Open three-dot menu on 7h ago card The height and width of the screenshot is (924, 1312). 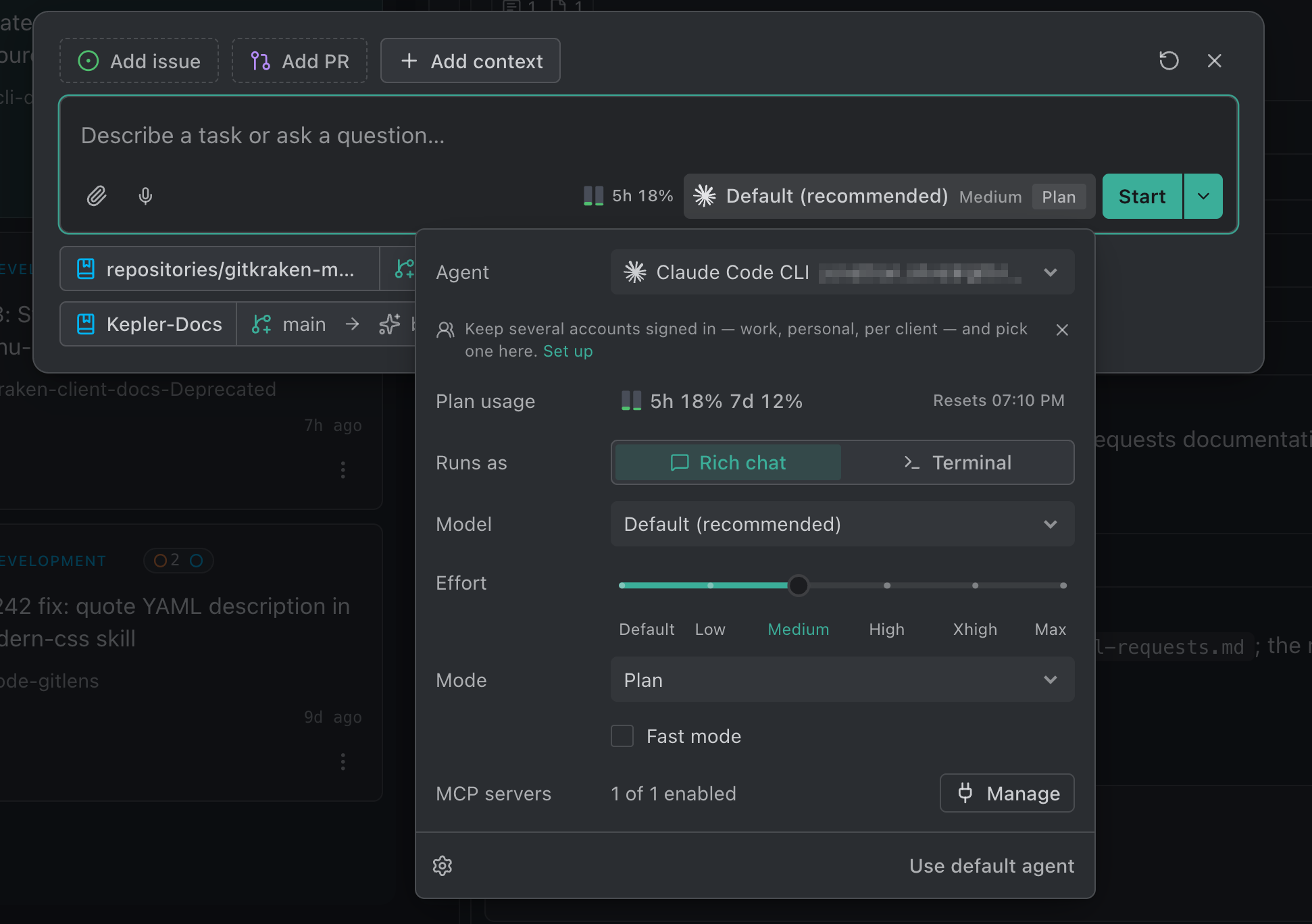tap(343, 469)
